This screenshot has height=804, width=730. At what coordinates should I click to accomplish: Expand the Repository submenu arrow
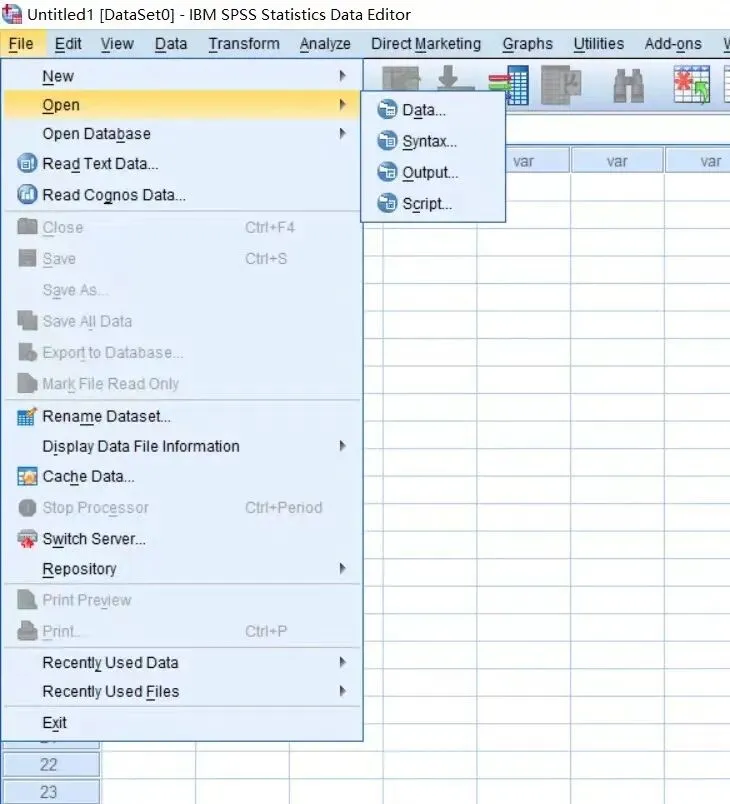[x=342, y=568]
